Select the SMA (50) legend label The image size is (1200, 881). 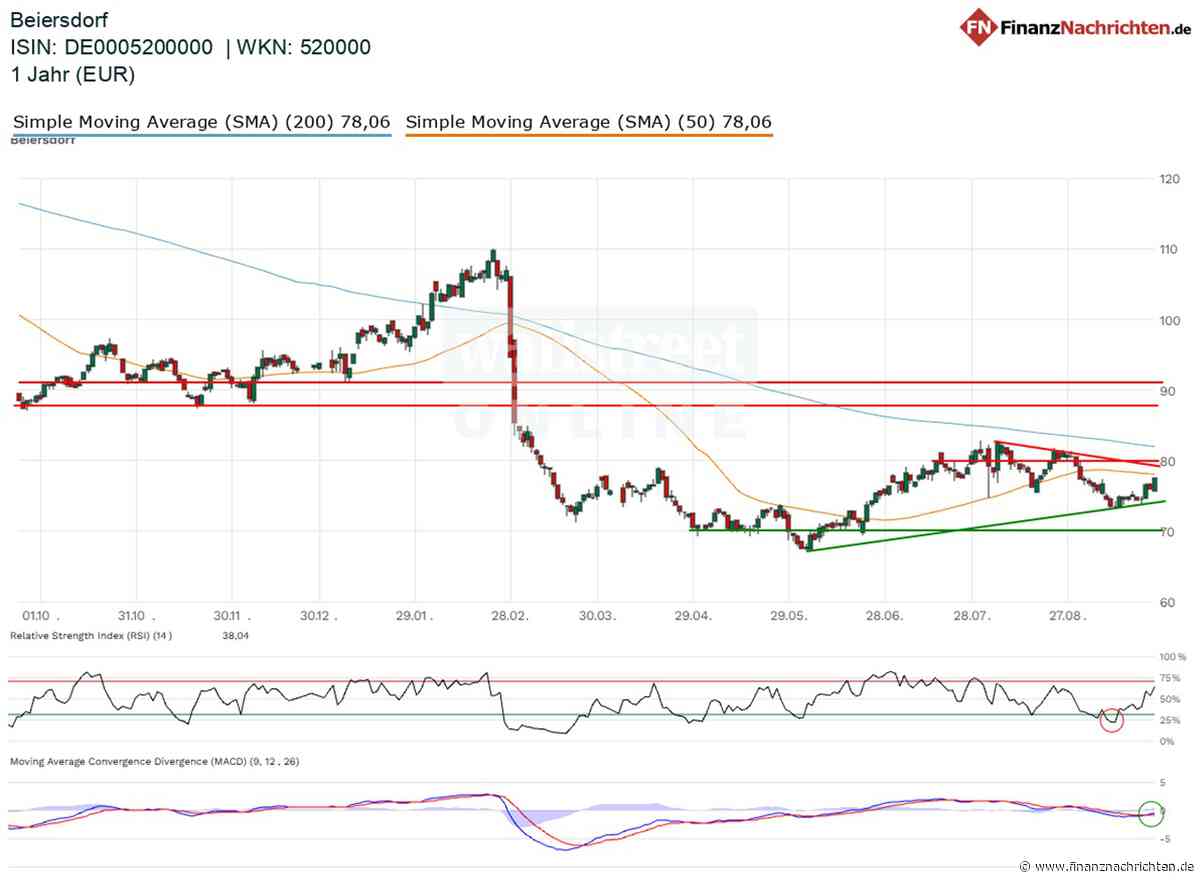[x=589, y=122]
